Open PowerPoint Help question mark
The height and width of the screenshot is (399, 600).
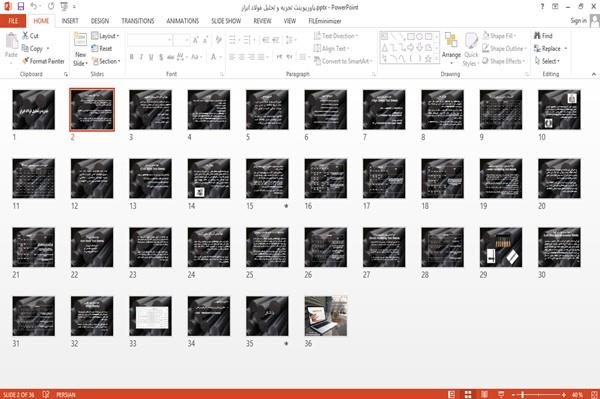click(542, 7)
